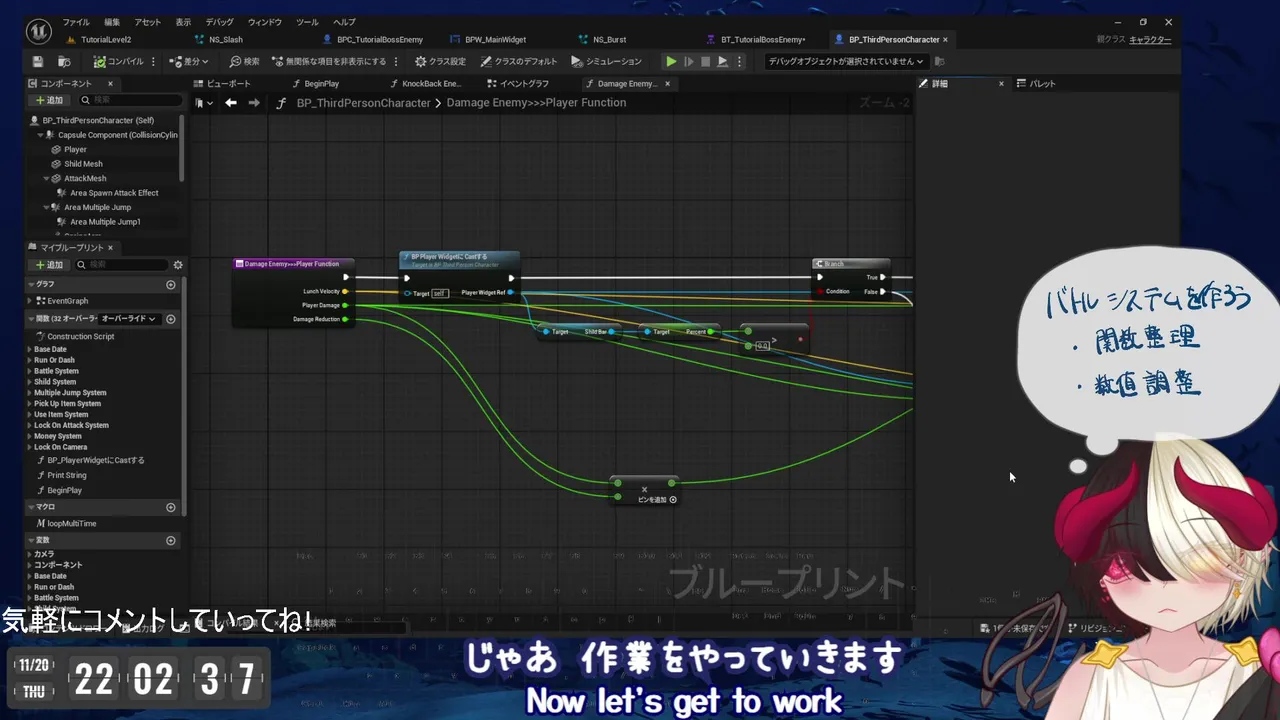Add new variable with plus icon

pos(171,540)
